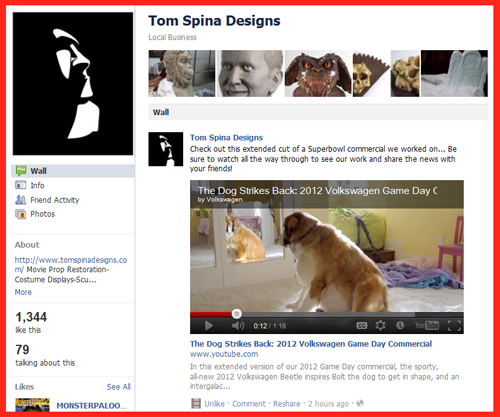Click the 'by Volkswagen' channel label
The image size is (500, 417).
pos(220,200)
